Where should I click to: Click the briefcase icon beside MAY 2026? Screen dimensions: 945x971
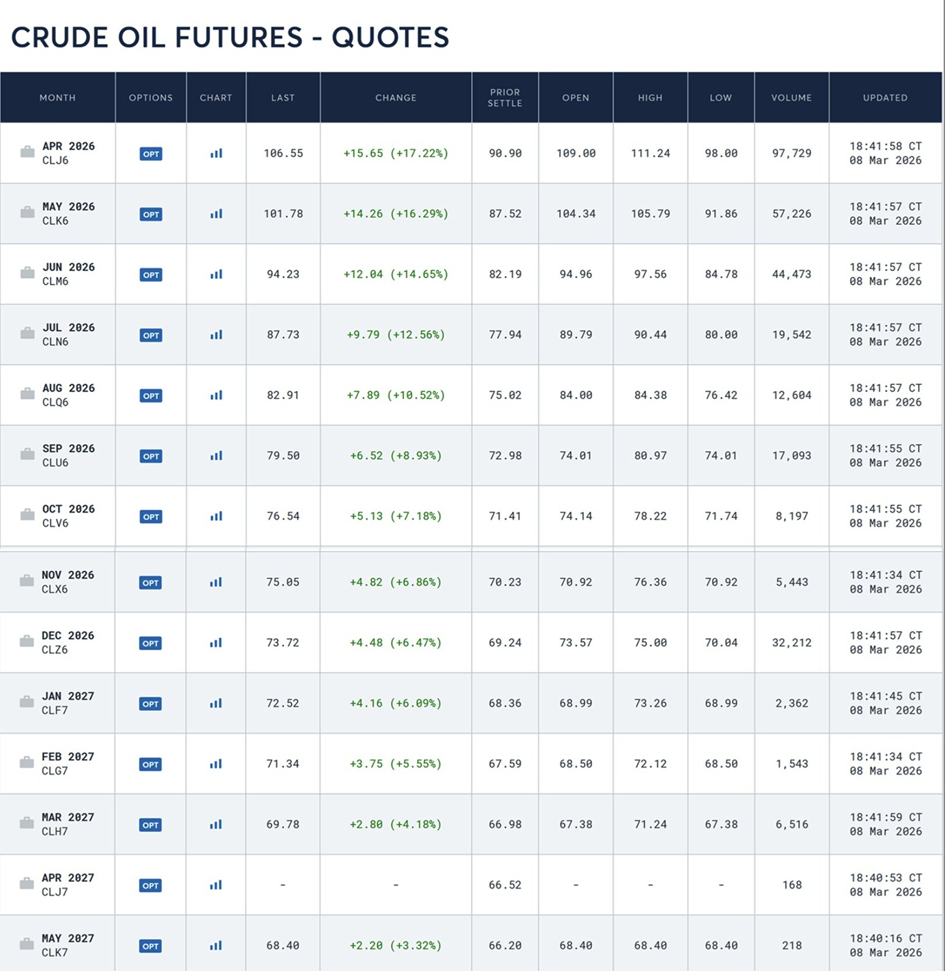[x=28, y=214]
